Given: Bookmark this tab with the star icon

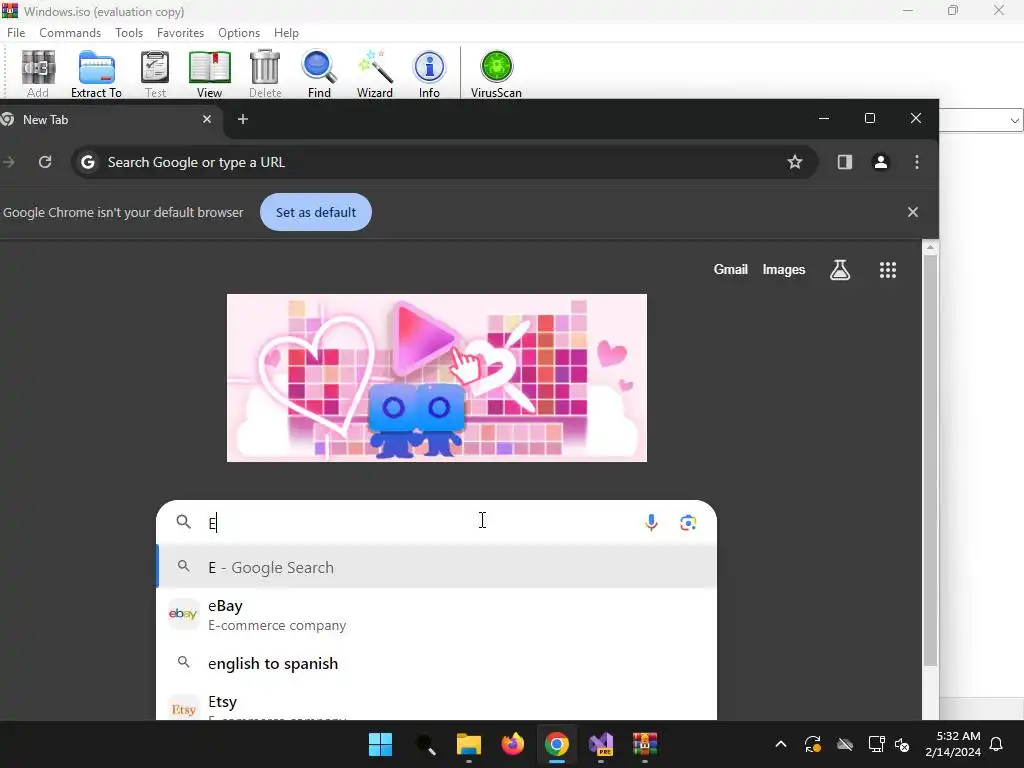Looking at the screenshot, I should [794, 162].
